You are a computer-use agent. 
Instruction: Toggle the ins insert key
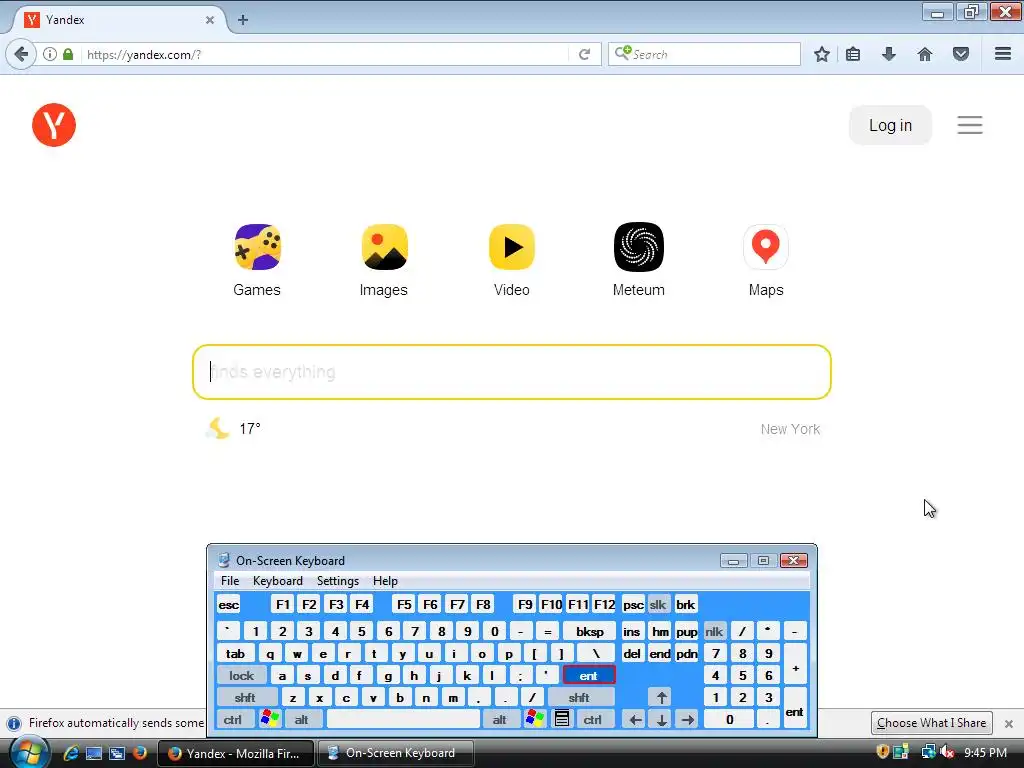point(632,632)
